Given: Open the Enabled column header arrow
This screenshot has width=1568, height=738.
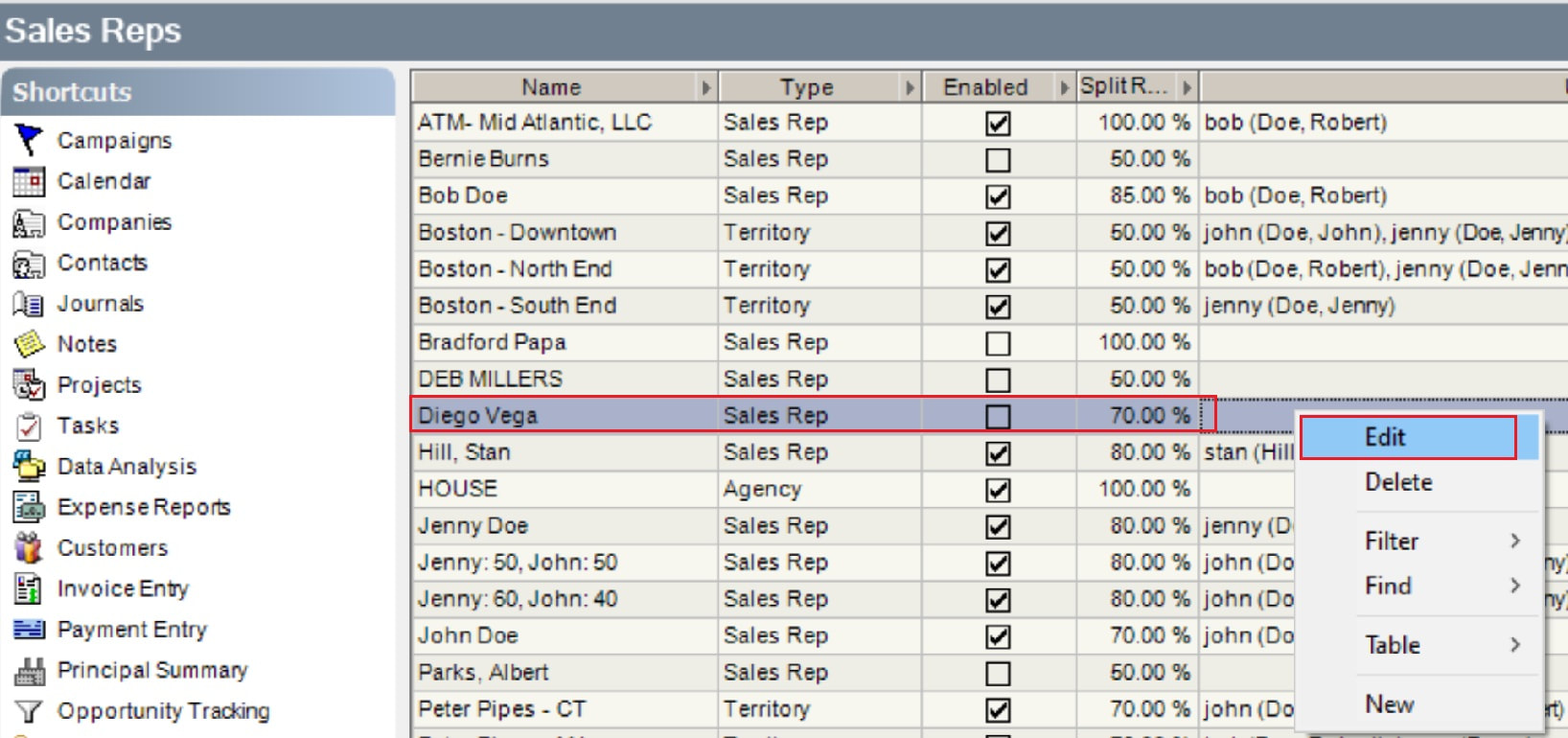Looking at the screenshot, I should 1064,88.
